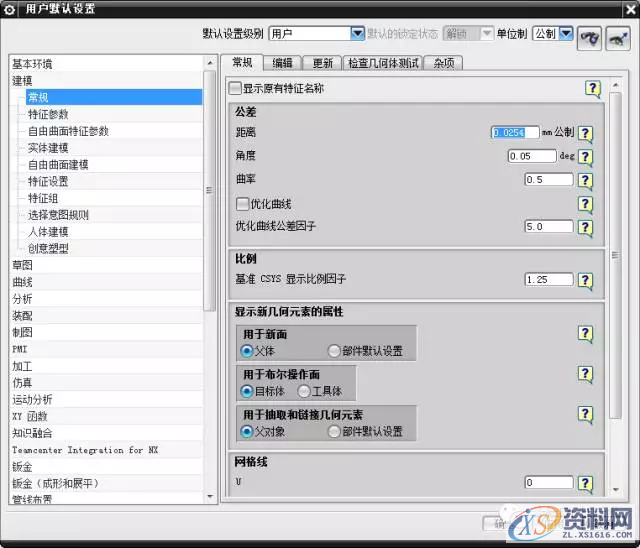Open help icon for 曲率 tolerance
The image size is (640, 548).
click(x=585, y=180)
